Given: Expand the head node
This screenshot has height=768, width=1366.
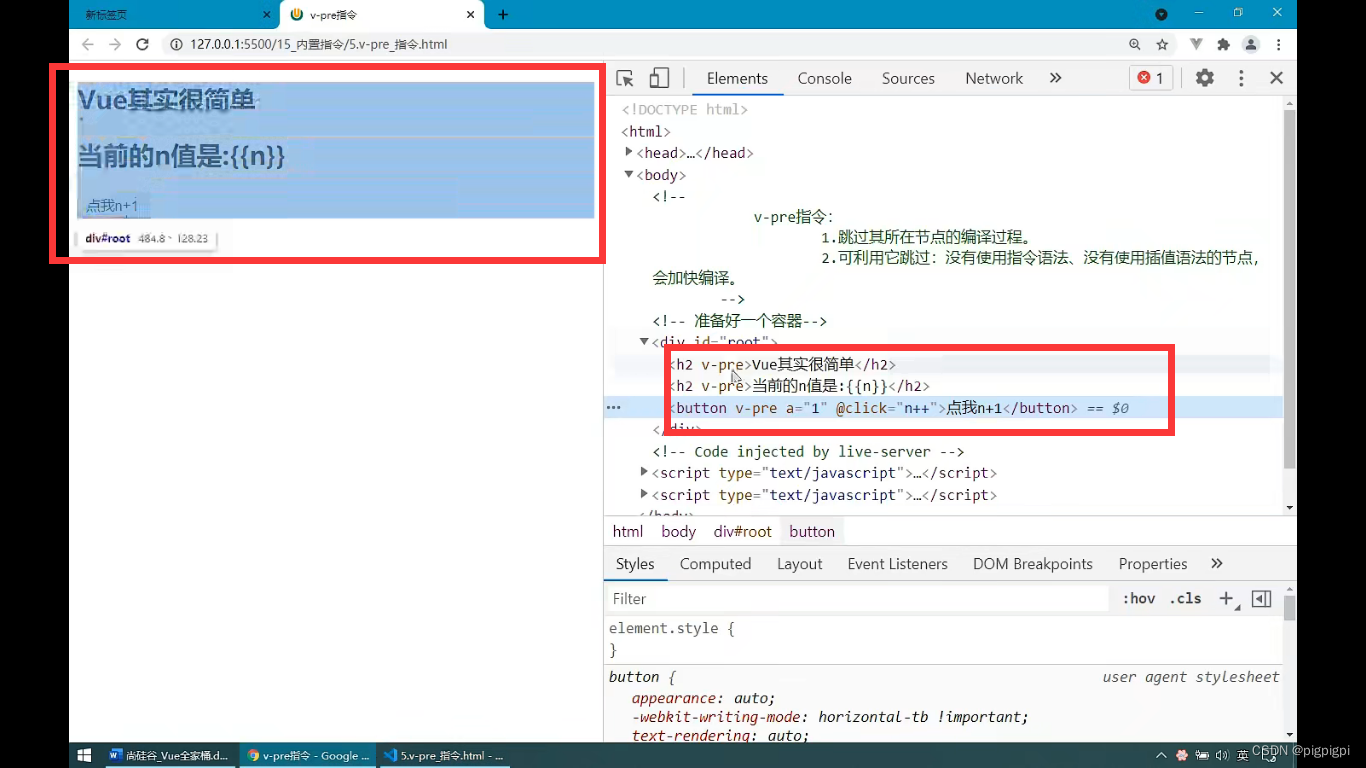Looking at the screenshot, I should click(x=629, y=152).
